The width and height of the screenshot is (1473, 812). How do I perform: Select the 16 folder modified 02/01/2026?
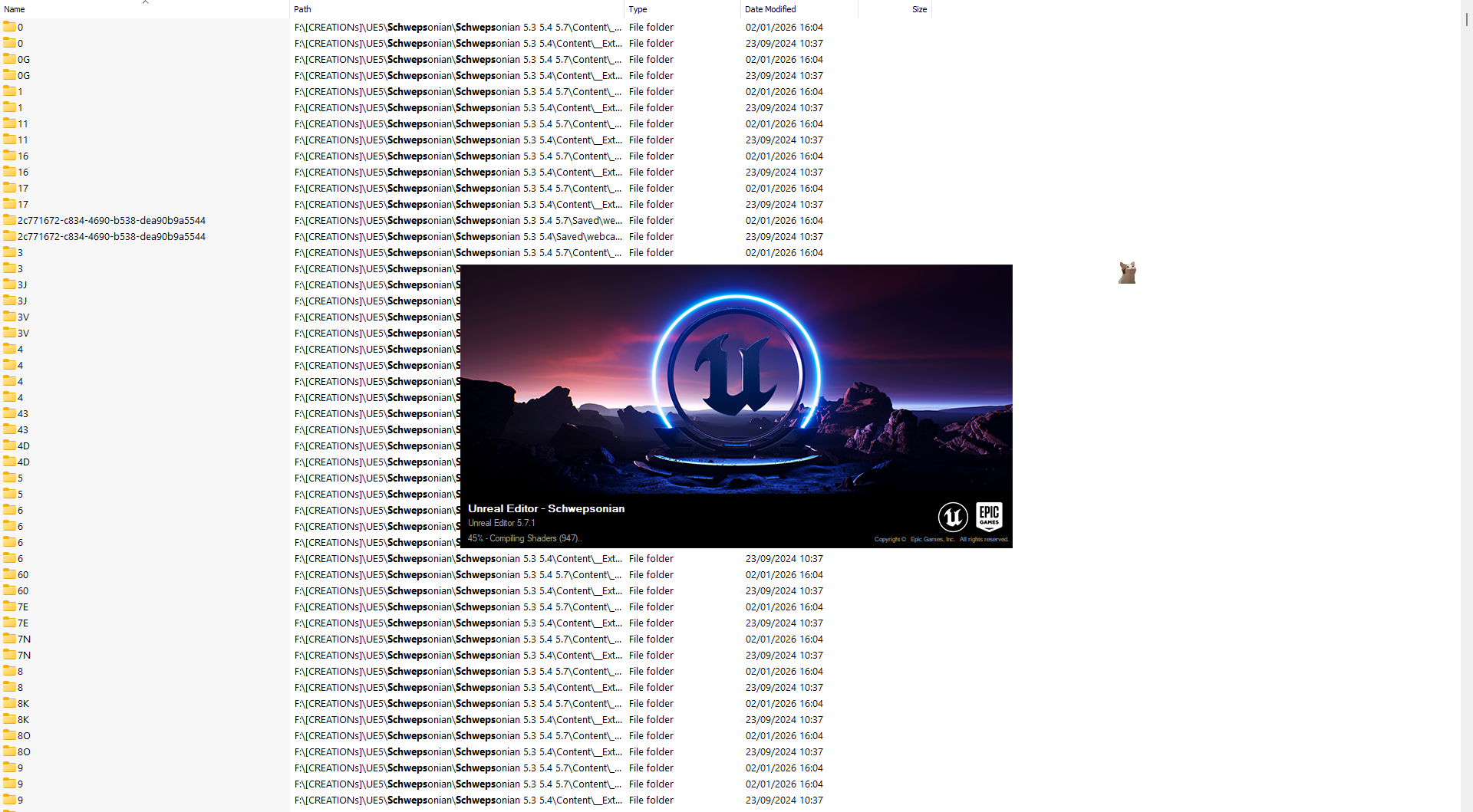coord(23,156)
